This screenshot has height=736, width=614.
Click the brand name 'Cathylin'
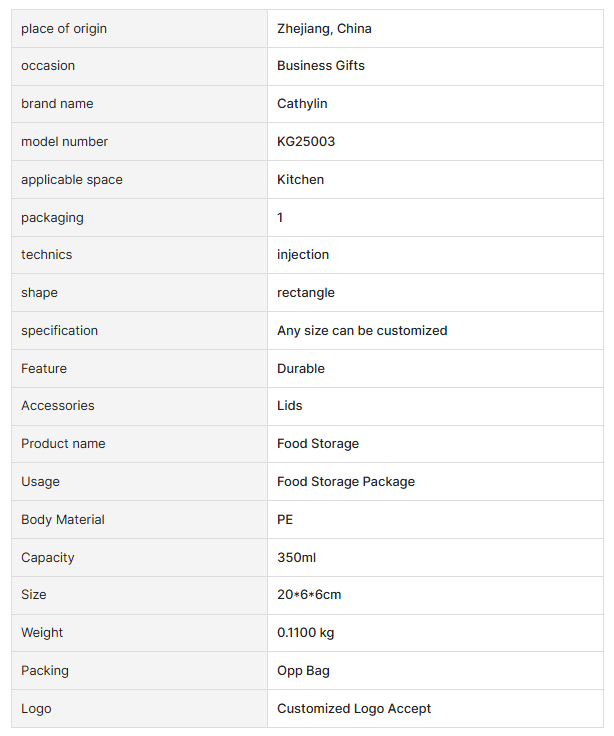(302, 104)
